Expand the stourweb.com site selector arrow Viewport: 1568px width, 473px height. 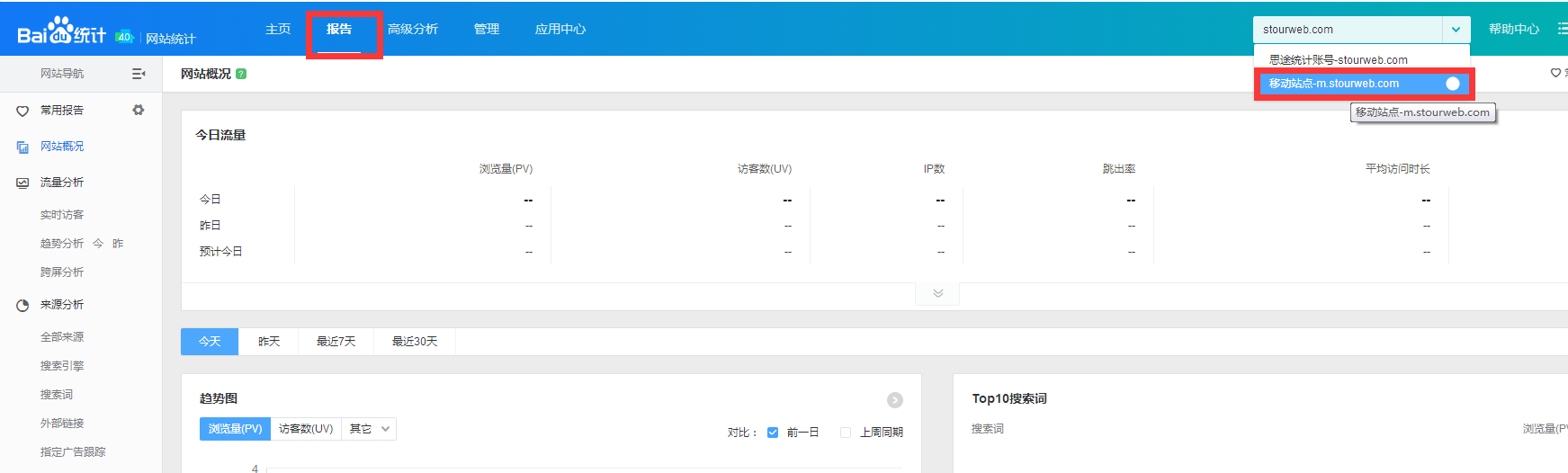pyautogui.click(x=1456, y=30)
